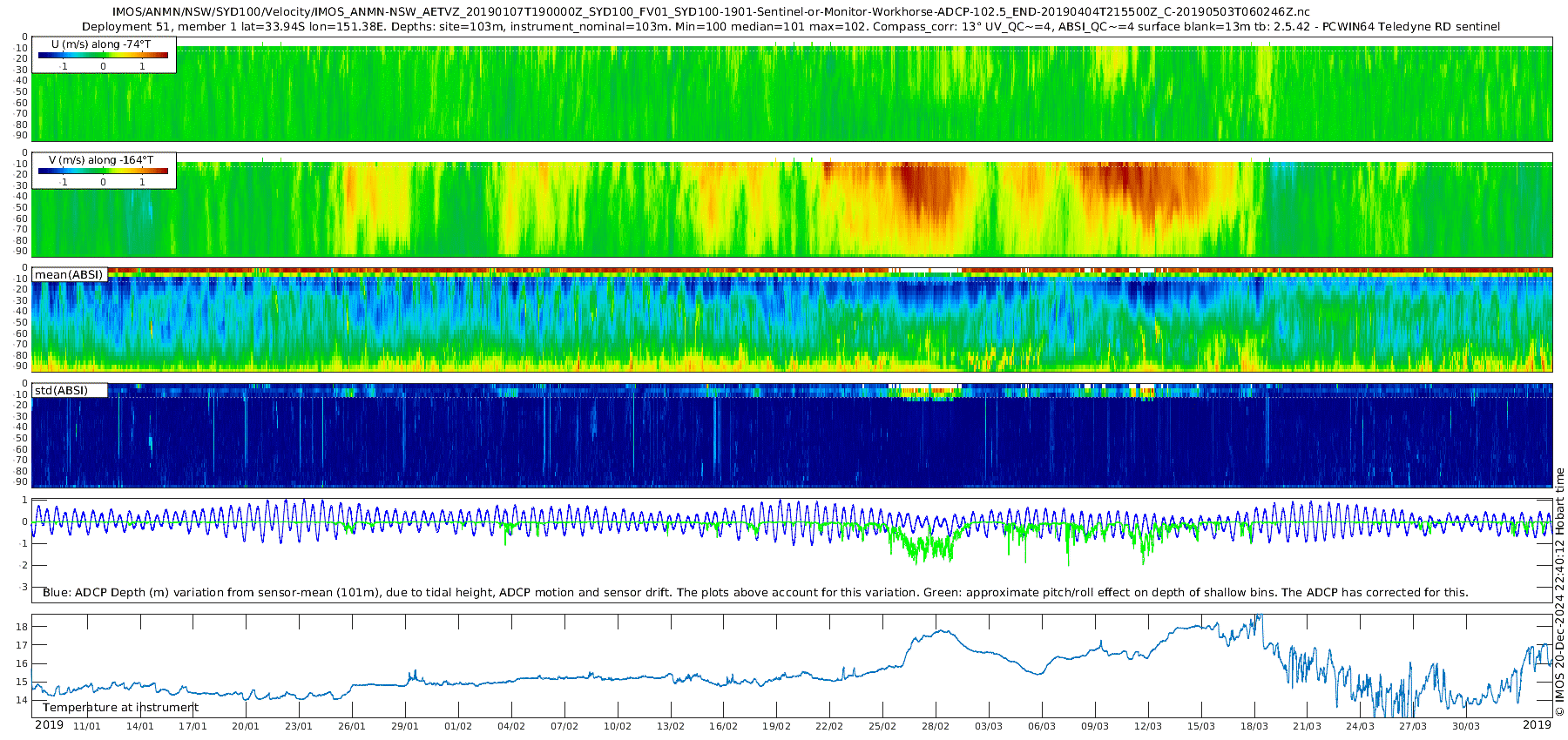Select the mean(ABSI) panel label
The image size is (1568, 740).
[69, 275]
